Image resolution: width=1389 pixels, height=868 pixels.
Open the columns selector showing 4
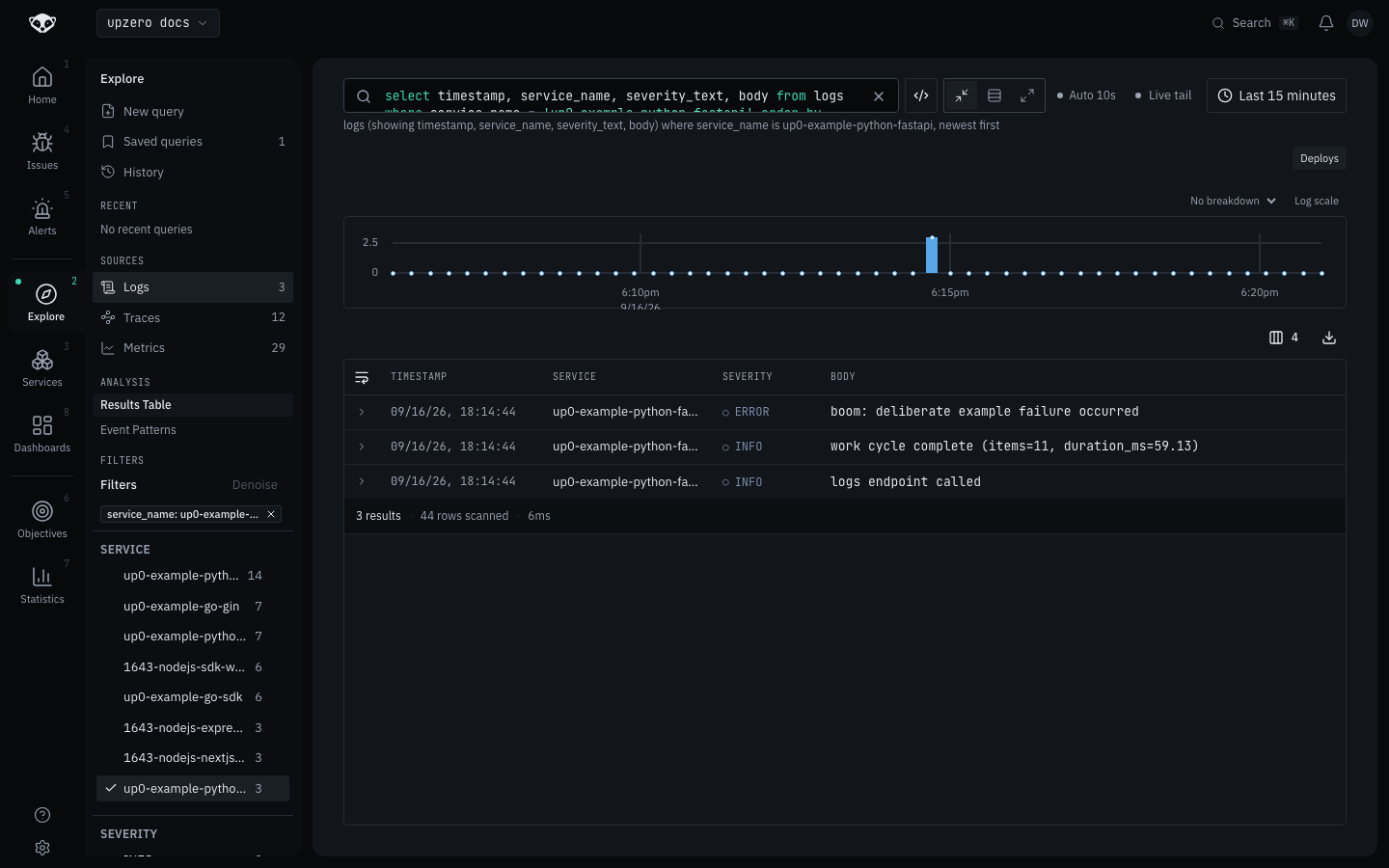click(x=1284, y=338)
